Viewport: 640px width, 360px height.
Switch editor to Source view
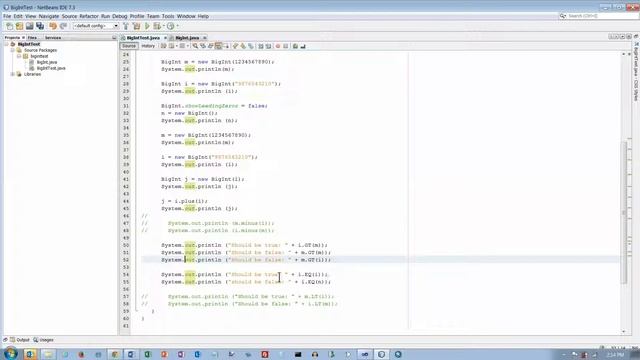[129, 46]
